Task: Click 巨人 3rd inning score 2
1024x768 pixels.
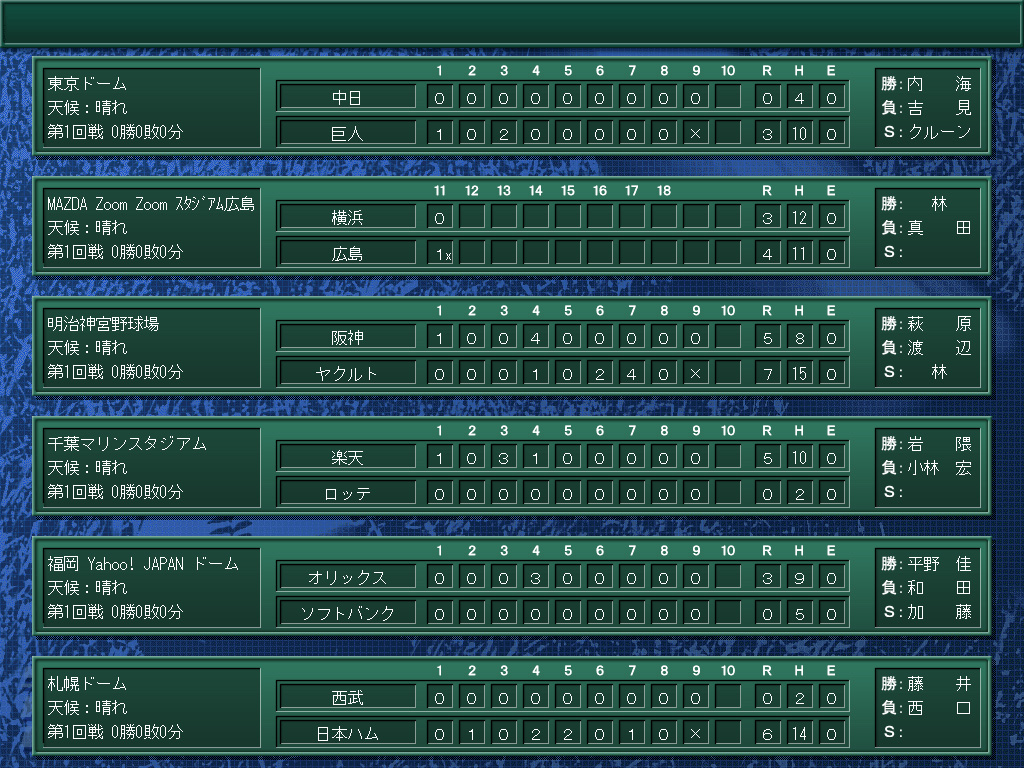Action: tap(504, 134)
